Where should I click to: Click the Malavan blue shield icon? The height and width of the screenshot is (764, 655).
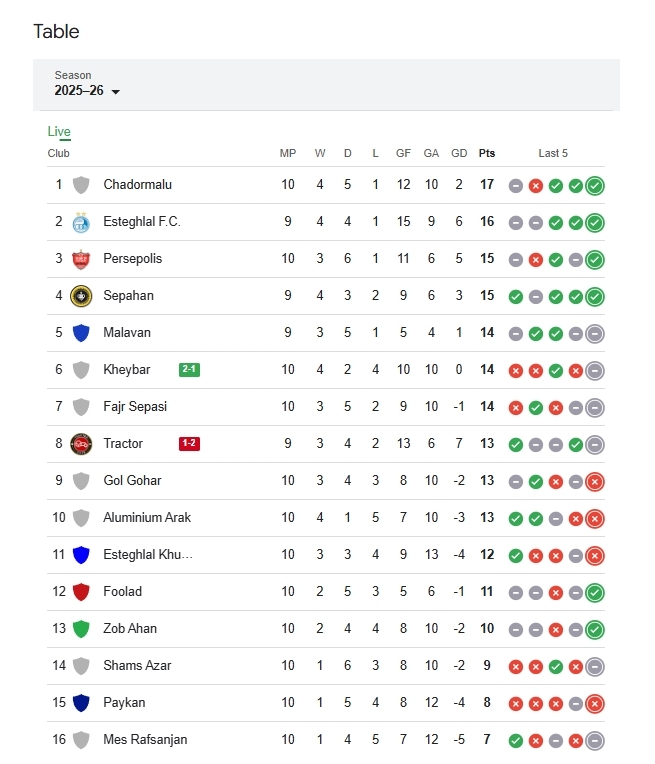point(81,333)
